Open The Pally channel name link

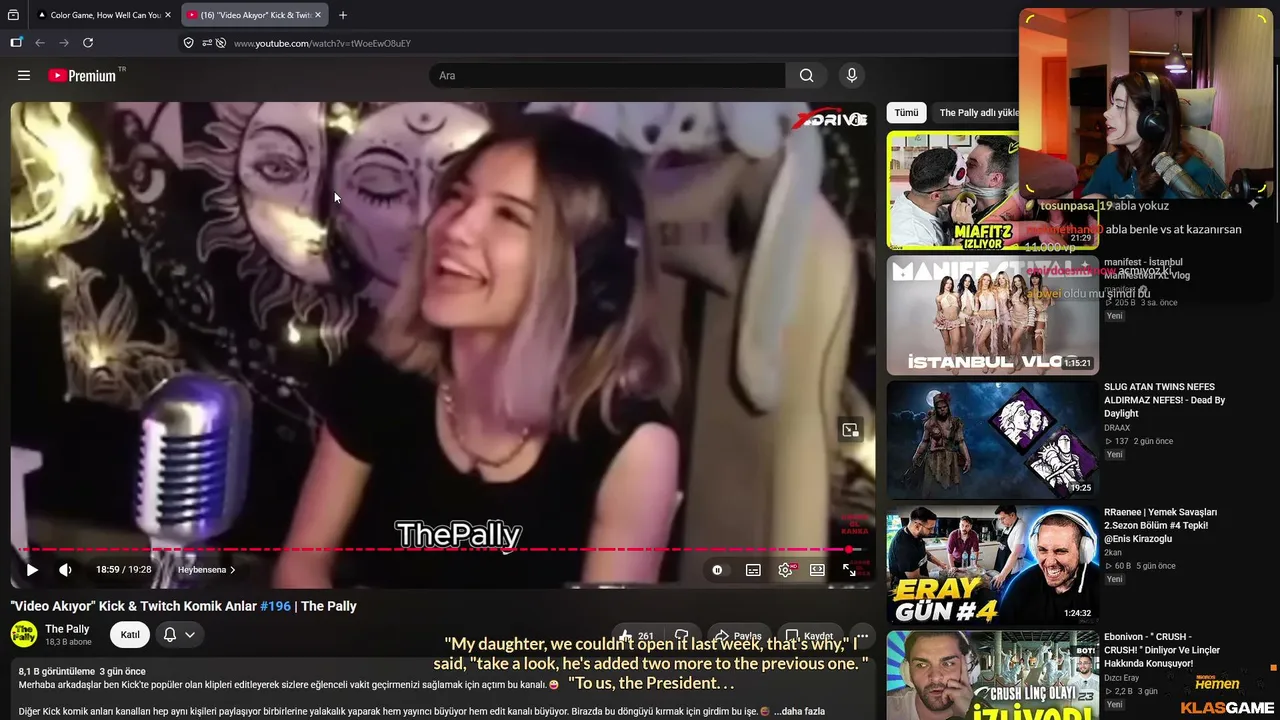point(67,629)
